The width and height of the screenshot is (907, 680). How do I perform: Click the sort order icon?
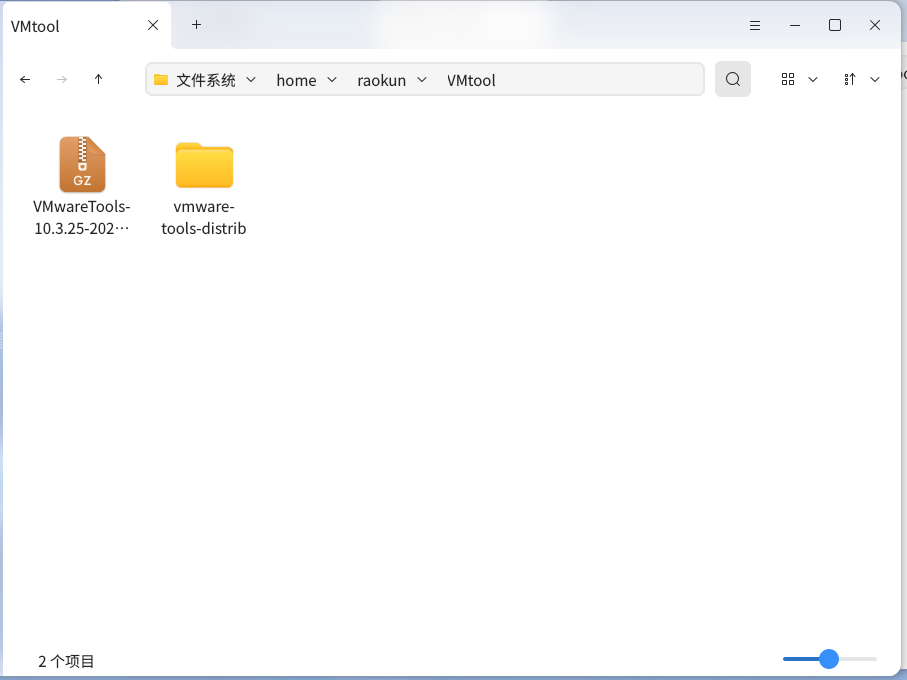(850, 79)
